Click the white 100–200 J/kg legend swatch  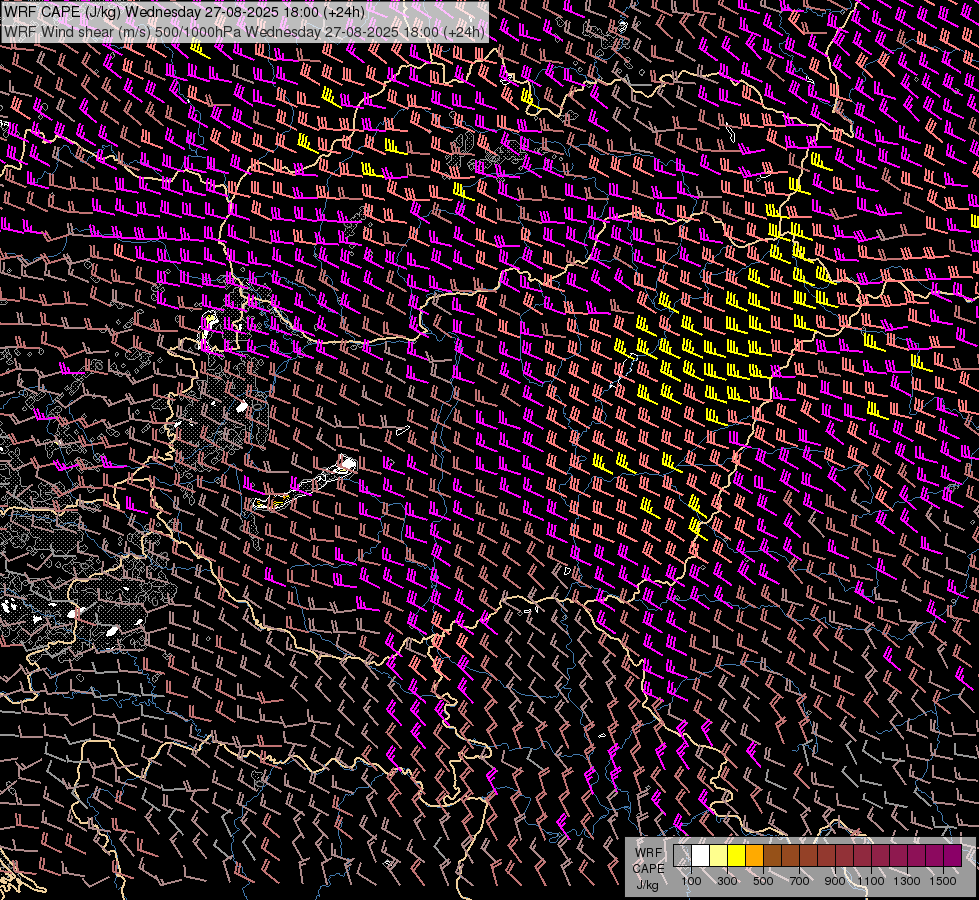pyautogui.click(x=701, y=856)
